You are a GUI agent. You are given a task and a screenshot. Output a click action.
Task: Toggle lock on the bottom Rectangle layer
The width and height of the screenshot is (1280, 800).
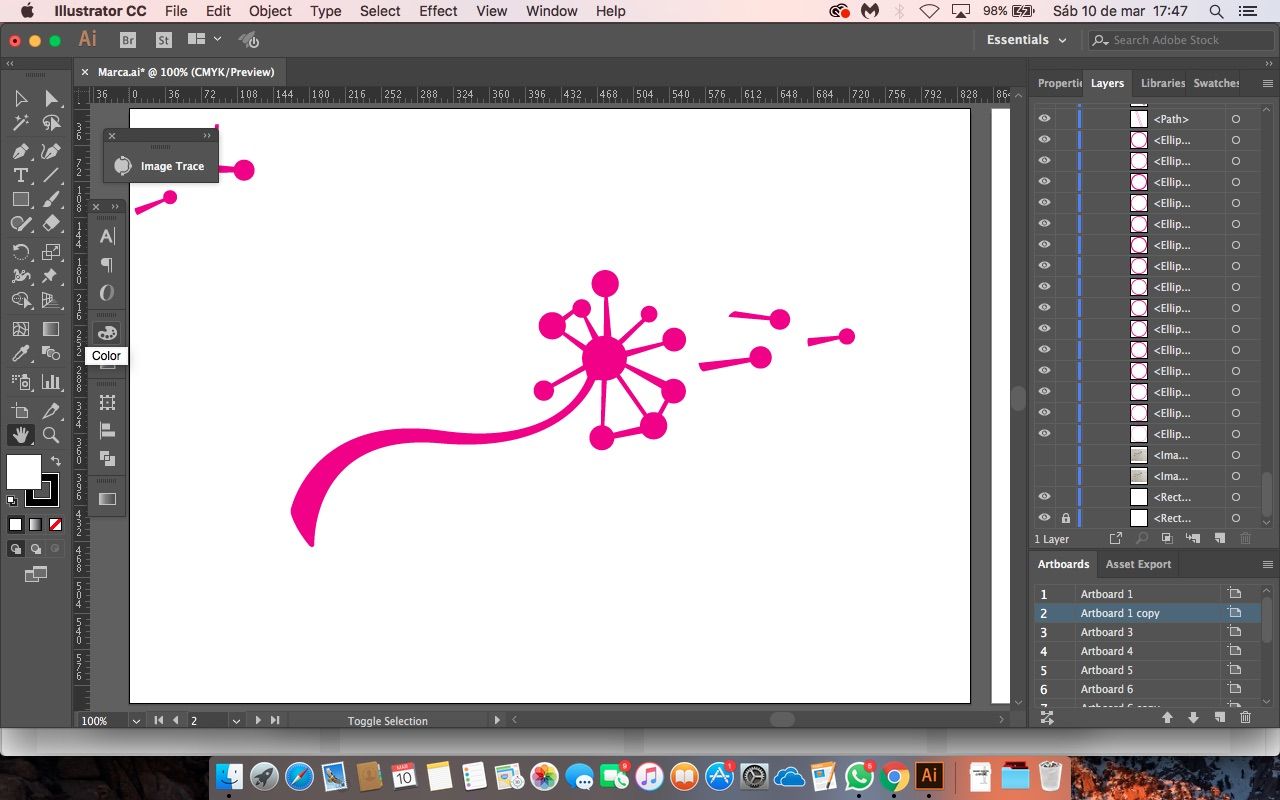click(1065, 518)
